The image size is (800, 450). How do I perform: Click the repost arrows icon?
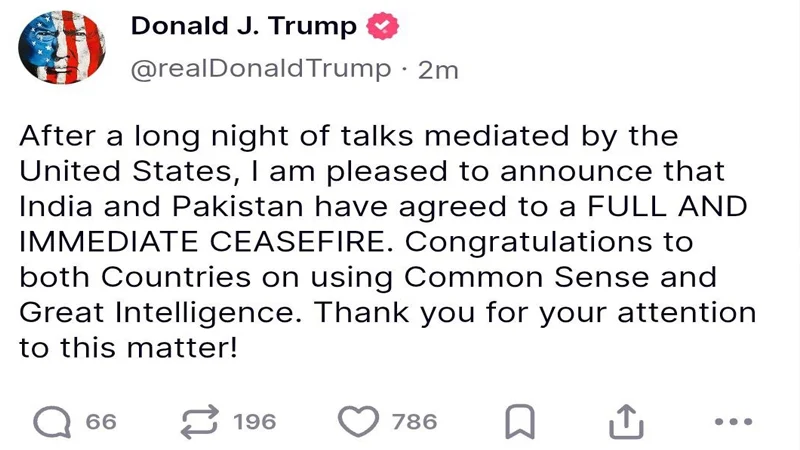point(199,422)
